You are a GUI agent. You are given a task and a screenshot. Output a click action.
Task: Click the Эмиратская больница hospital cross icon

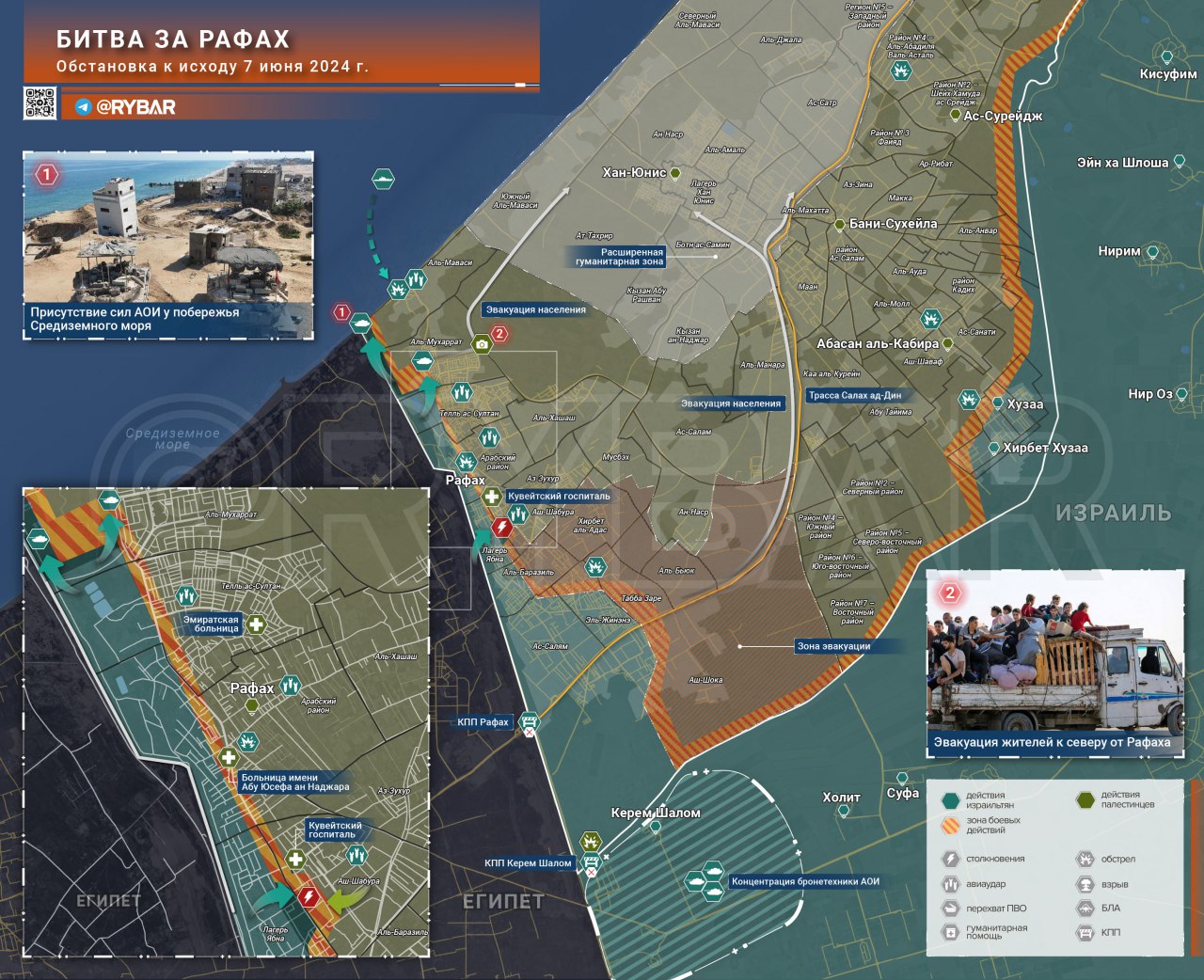click(255, 624)
